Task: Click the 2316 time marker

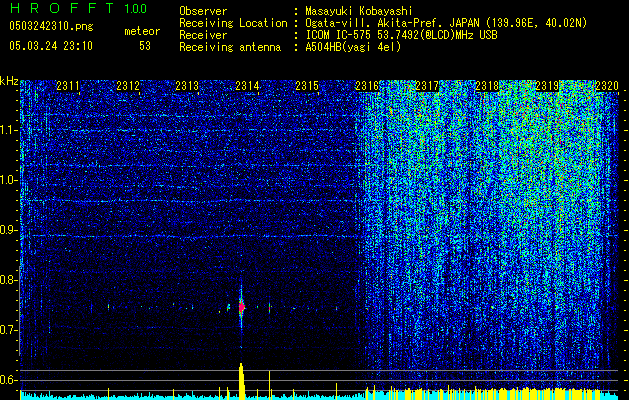Action: coord(367,86)
